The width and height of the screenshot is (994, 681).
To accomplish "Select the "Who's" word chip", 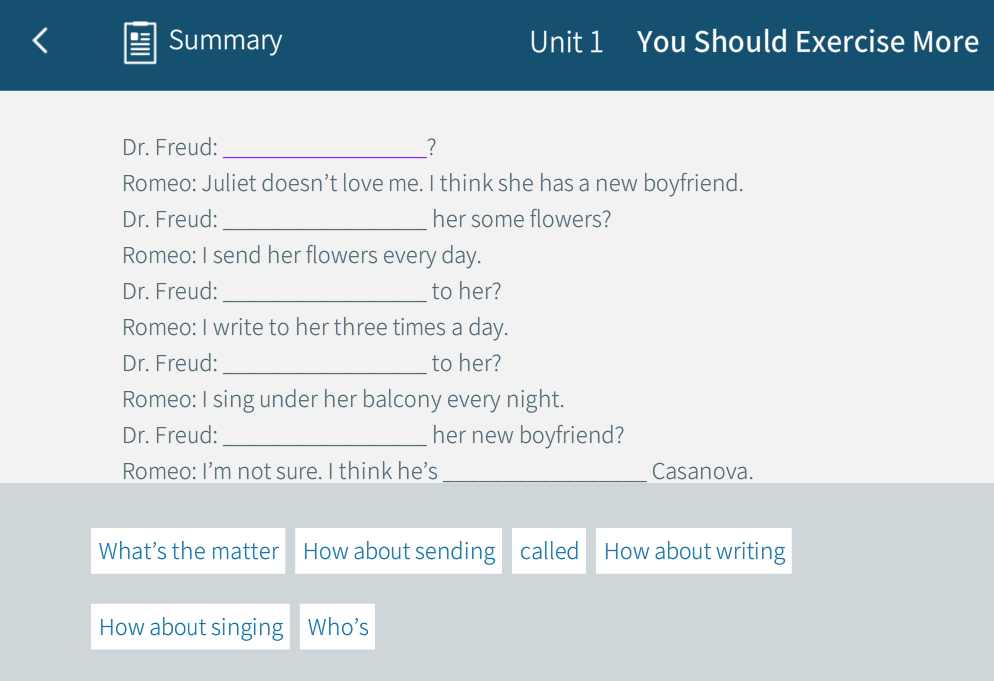I will click(338, 627).
